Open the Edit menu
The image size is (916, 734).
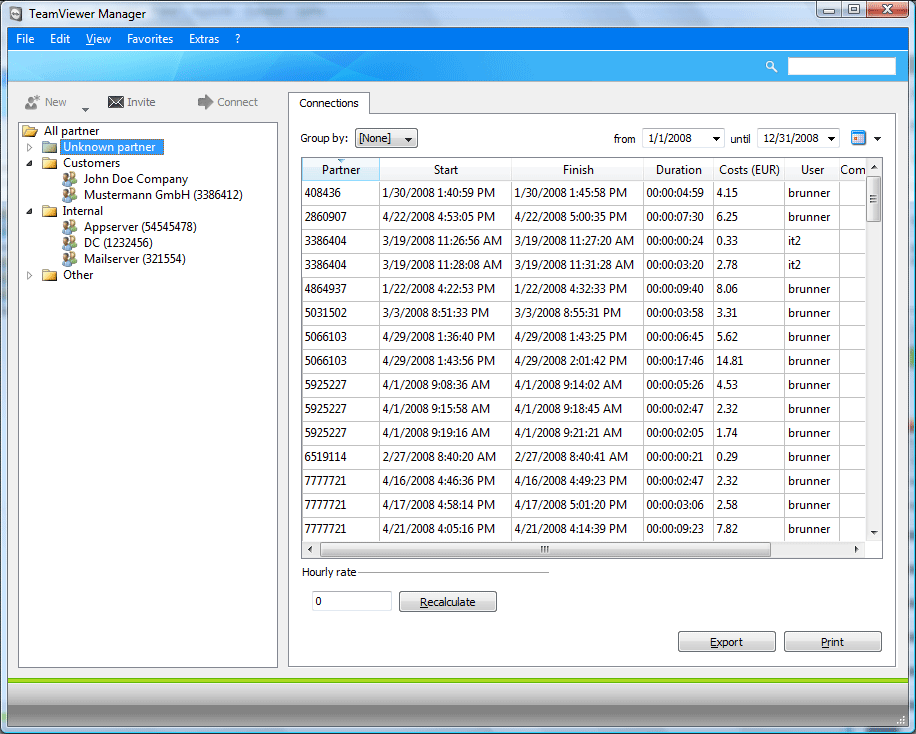[60, 39]
